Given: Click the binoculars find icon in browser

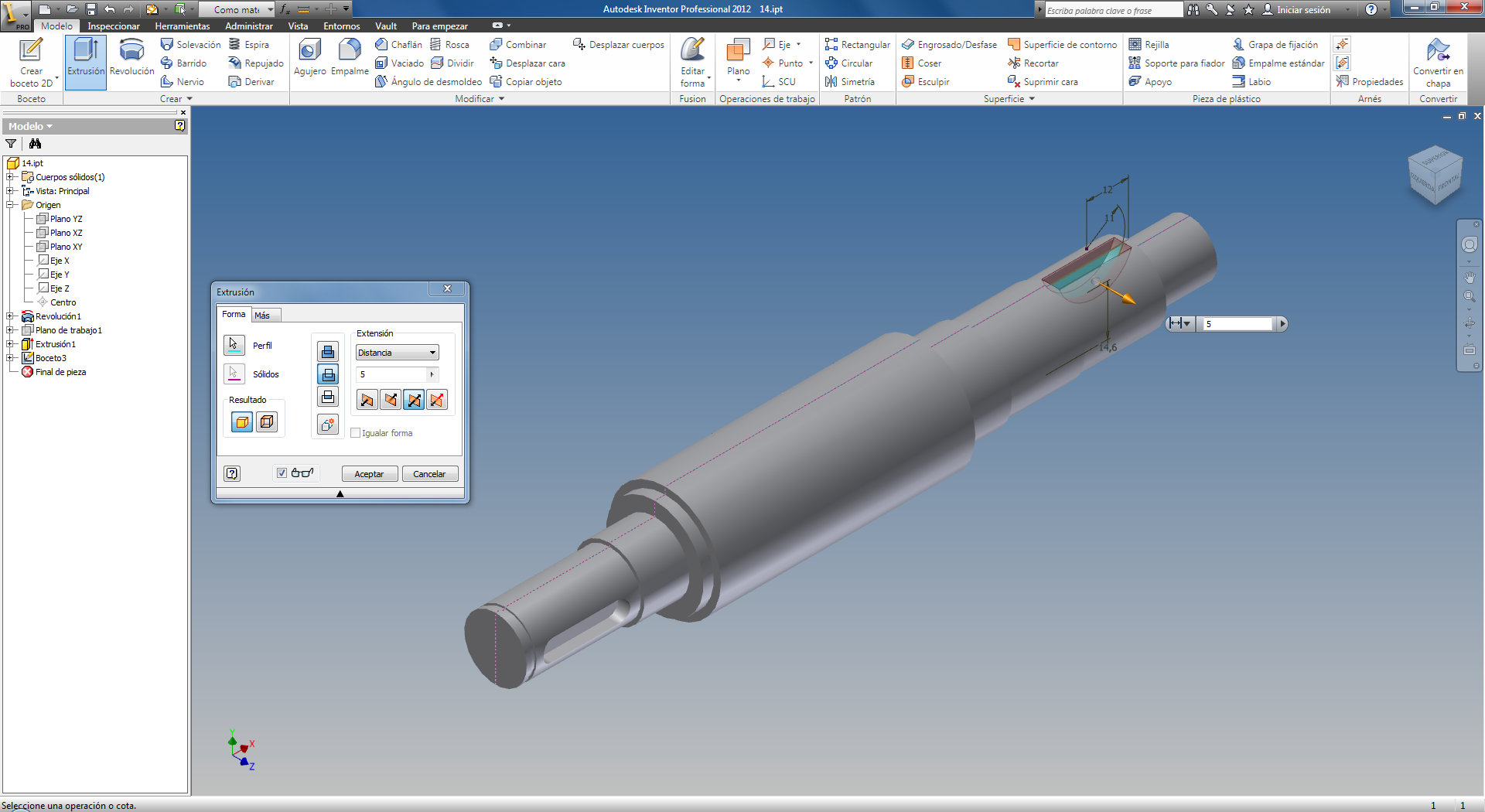Looking at the screenshot, I should pyautogui.click(x=35, y=144).
